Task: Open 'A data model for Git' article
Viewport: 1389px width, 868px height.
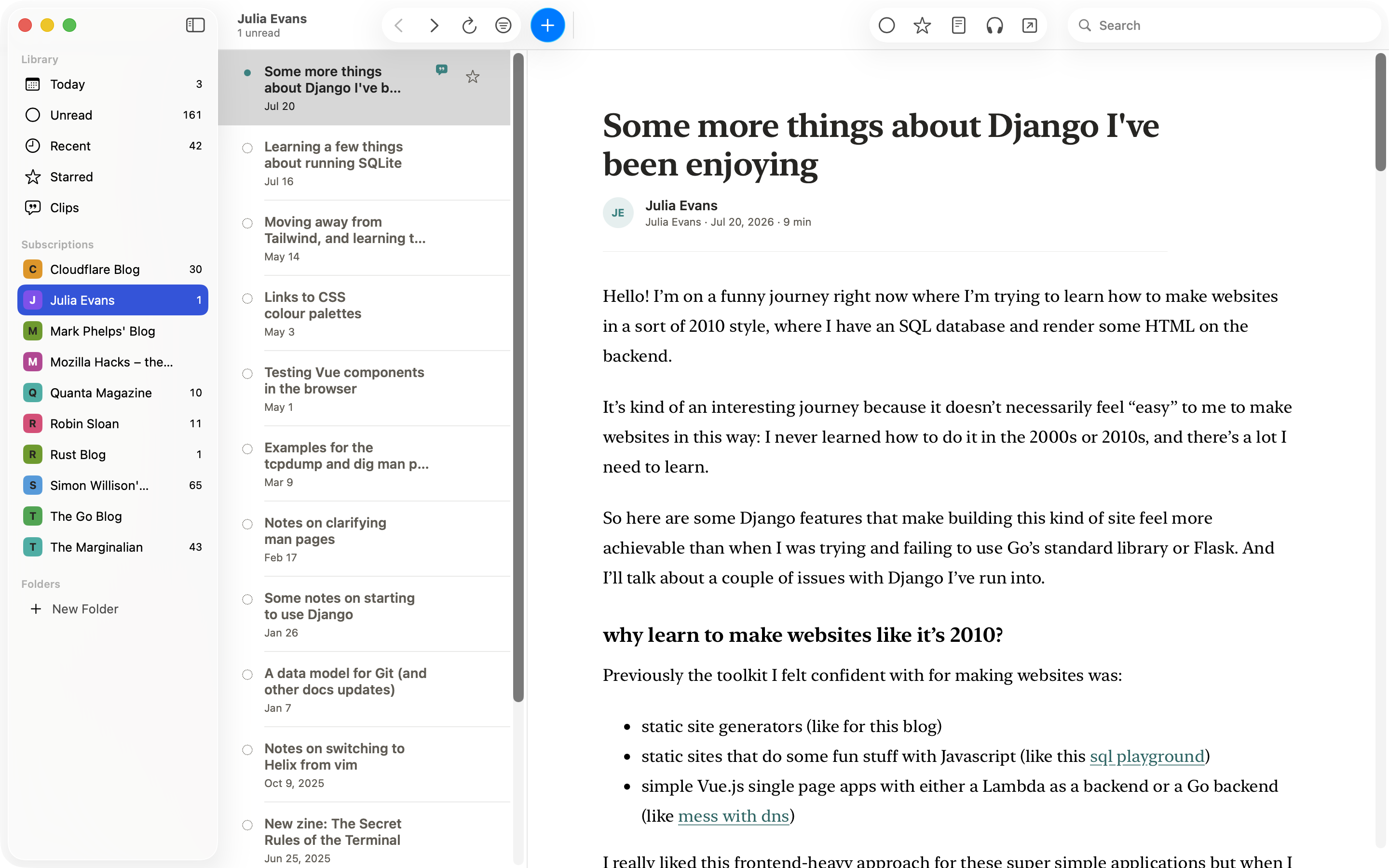Action: tap(364, 690)
